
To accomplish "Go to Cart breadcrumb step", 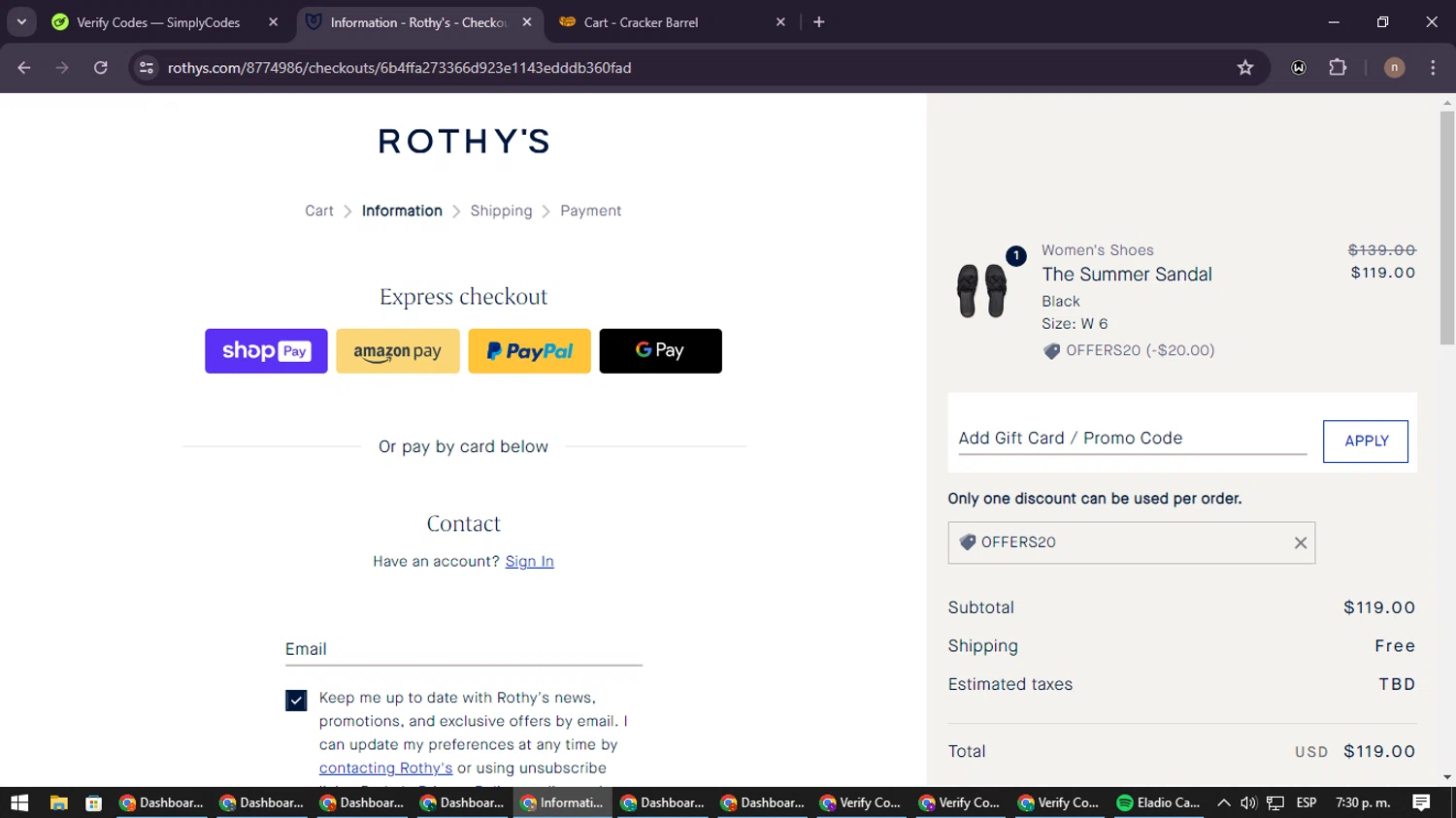I will (319, 211).
